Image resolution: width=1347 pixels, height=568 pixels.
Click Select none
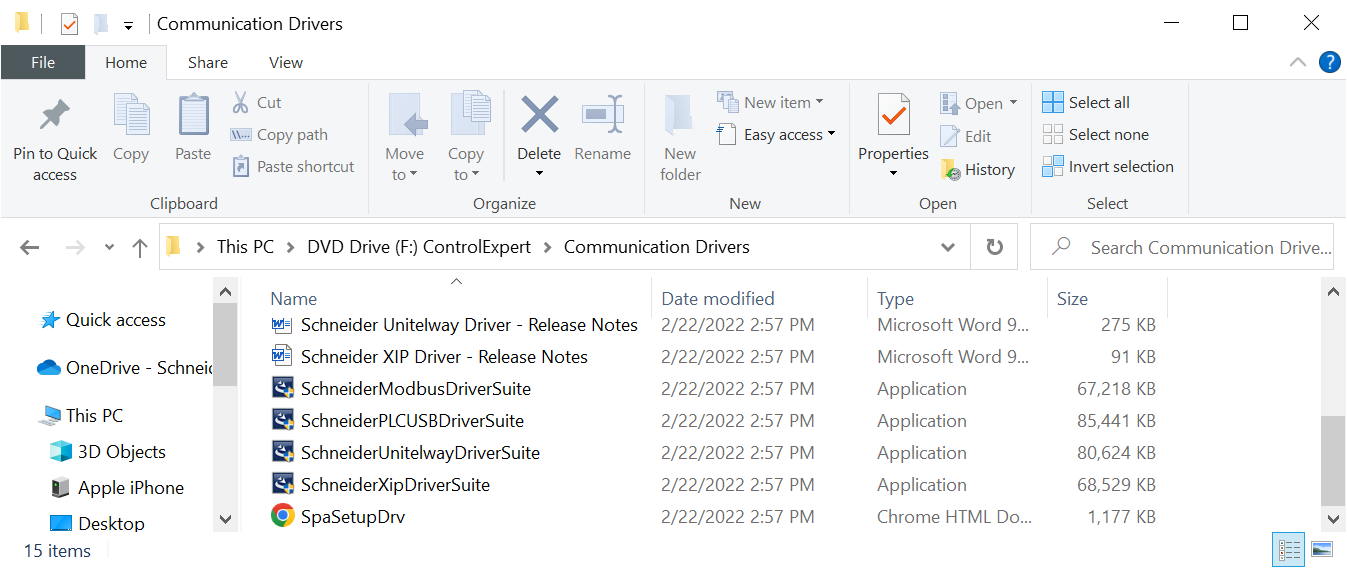pyautogui.click(x=1095, y=134)
